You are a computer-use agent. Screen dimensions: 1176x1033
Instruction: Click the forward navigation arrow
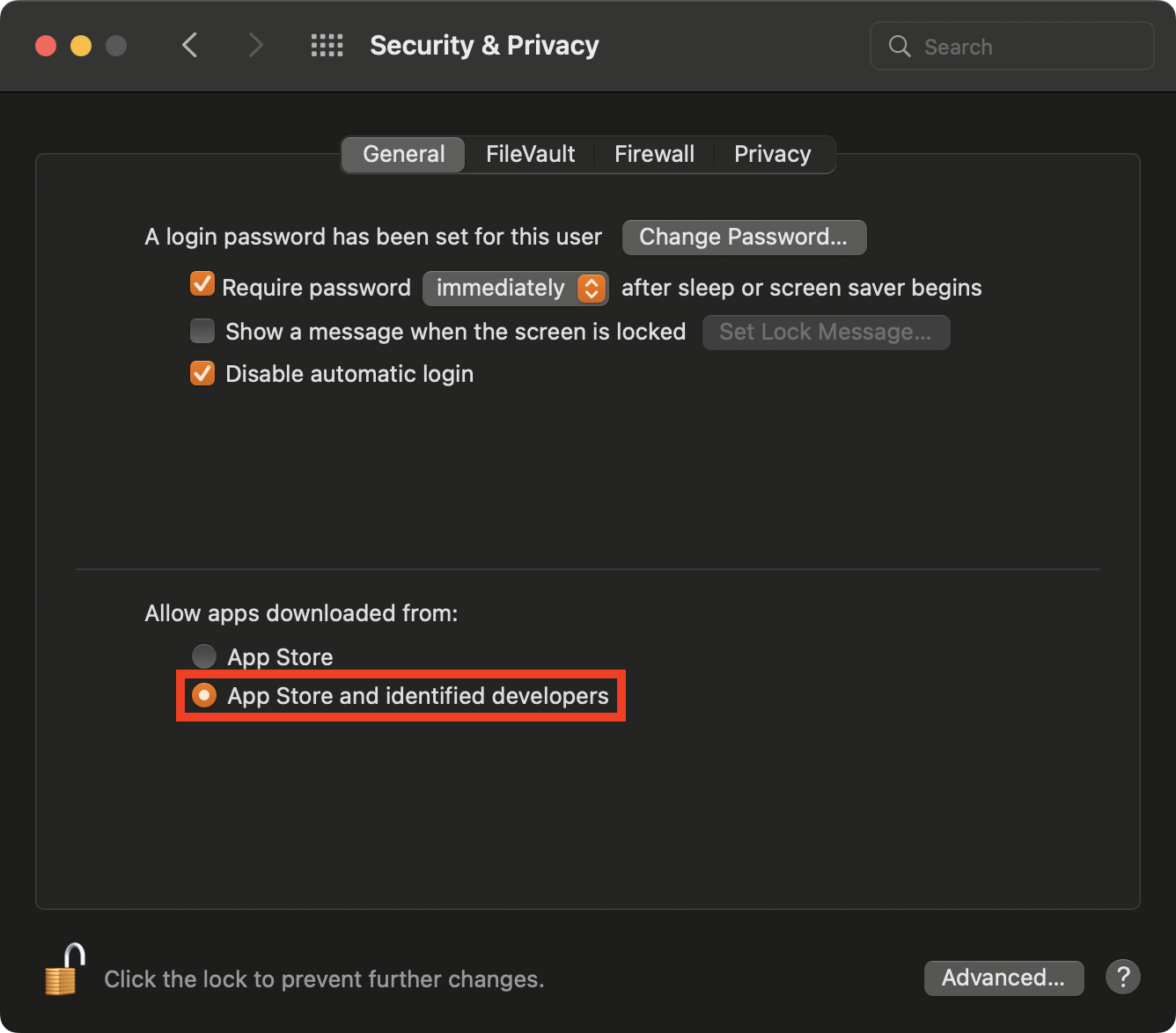pyautogui.click(x=255, y=45)
